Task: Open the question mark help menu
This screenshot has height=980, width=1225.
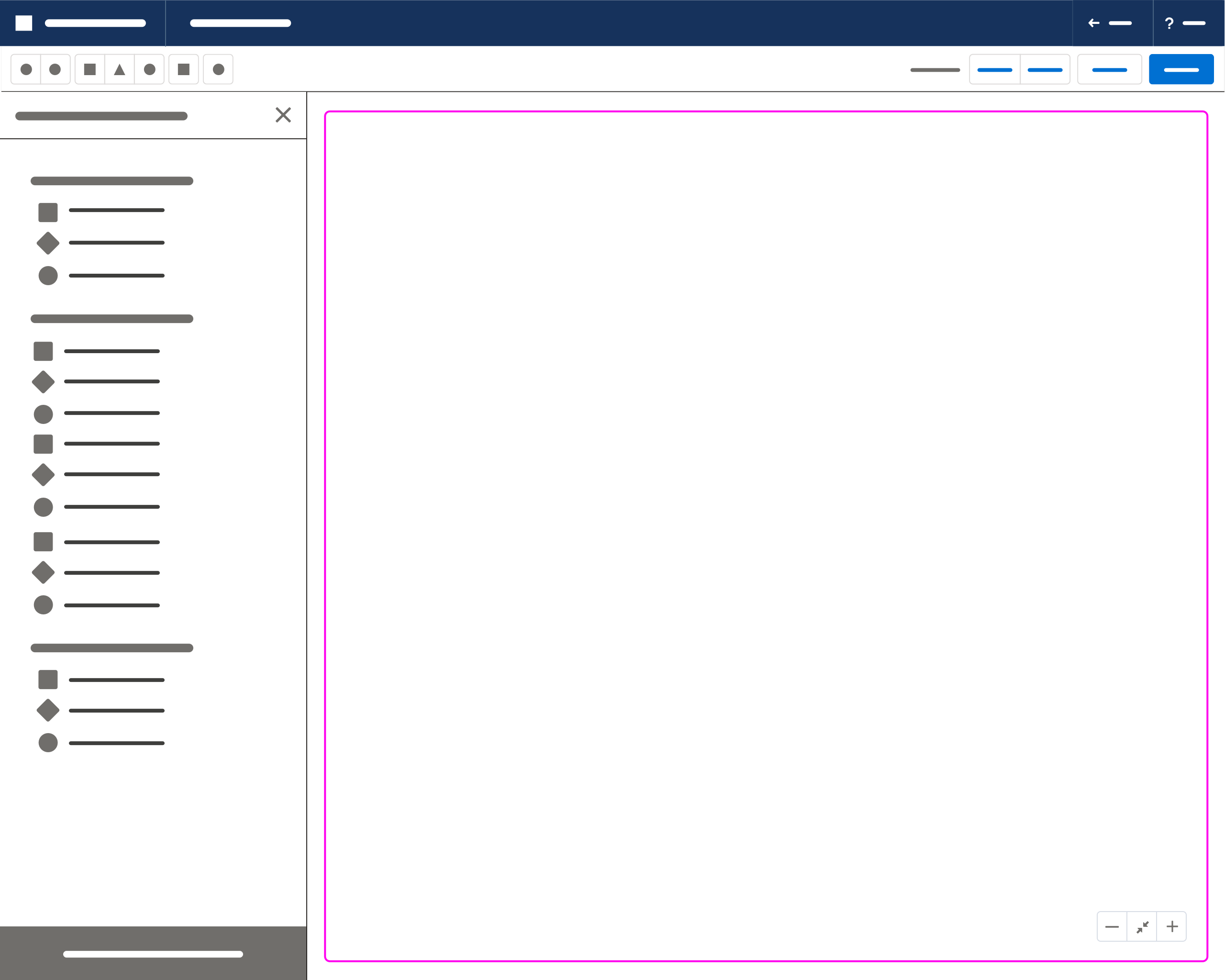Action: 1169,22
